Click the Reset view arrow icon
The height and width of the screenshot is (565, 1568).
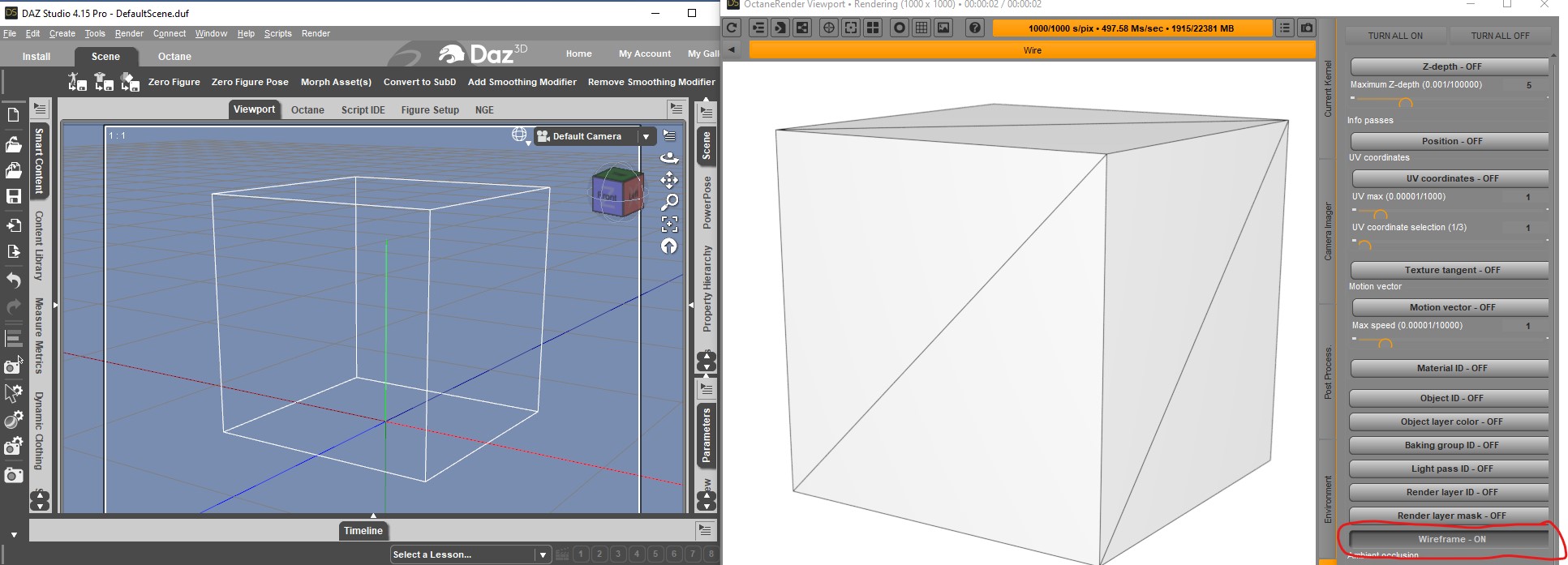pyautogui.click(x=669, y=246)
